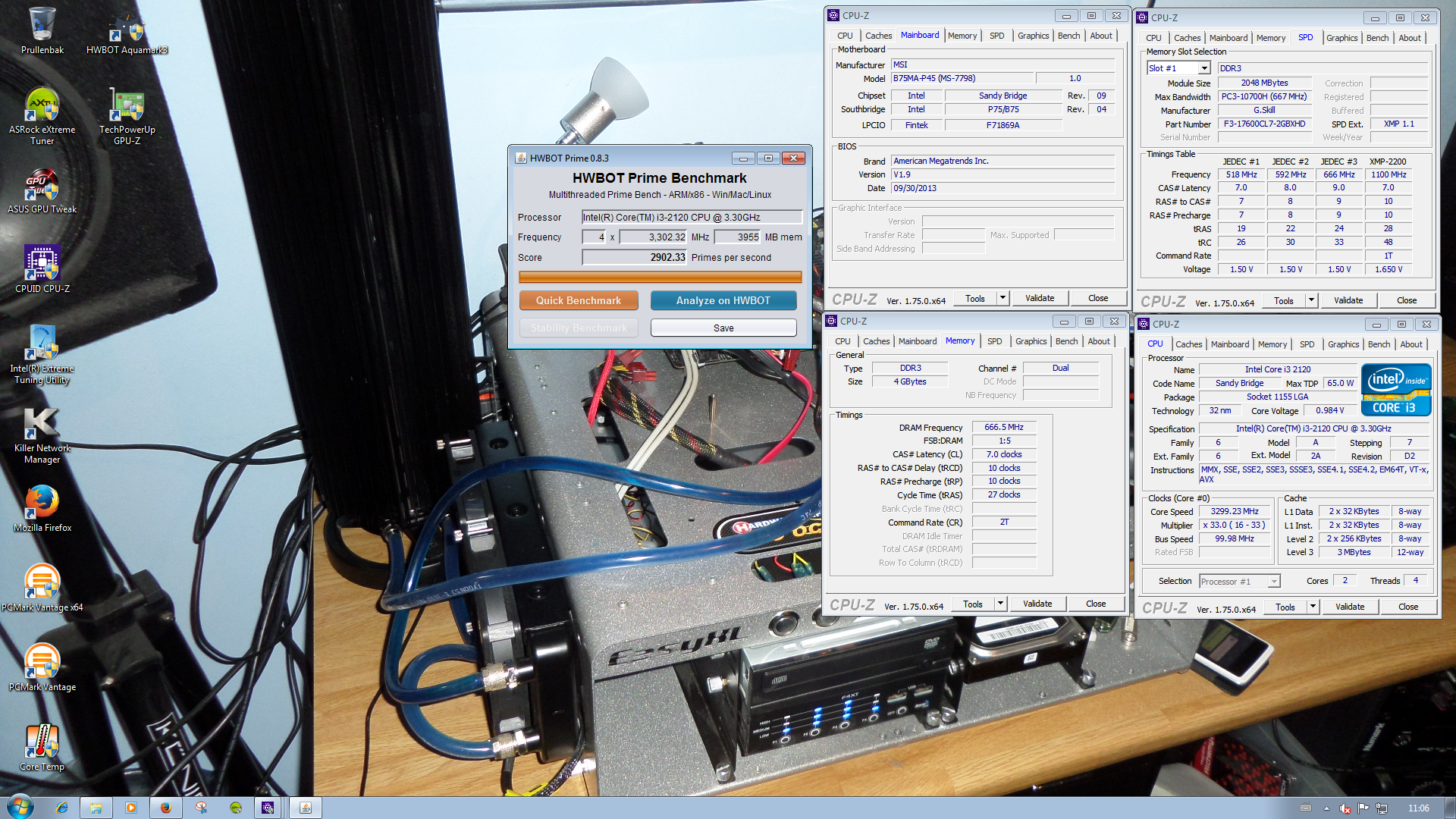1456x819 pixels.
Task: Open Killer Network Manager shortcut
Action: click(42, 435)
